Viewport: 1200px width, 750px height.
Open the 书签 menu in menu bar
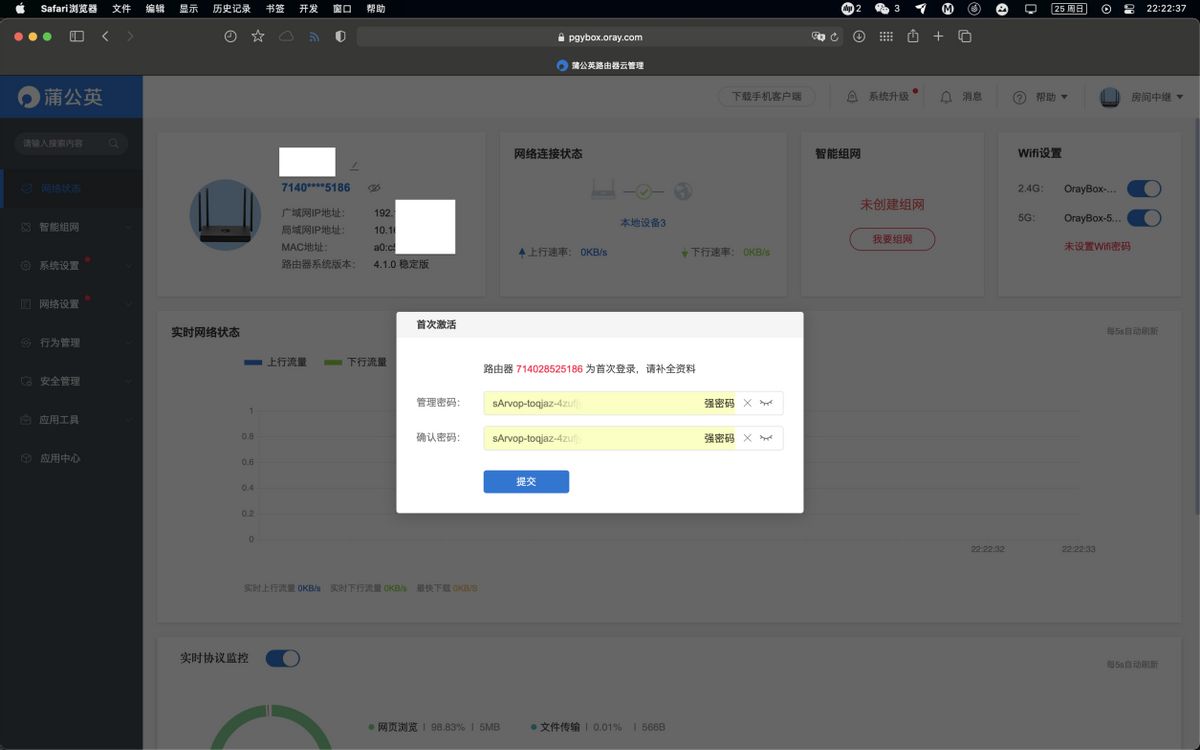coord(275,8)
